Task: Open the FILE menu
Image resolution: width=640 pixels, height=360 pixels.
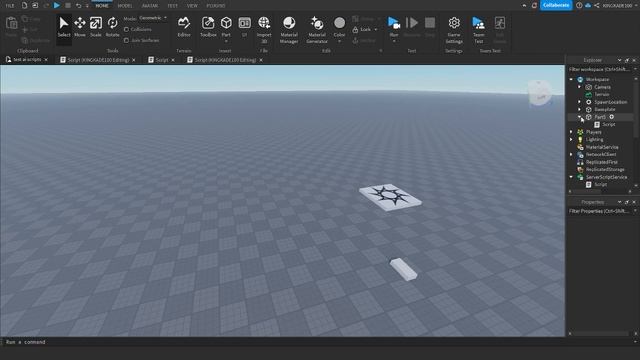Action: click(10, 6)
